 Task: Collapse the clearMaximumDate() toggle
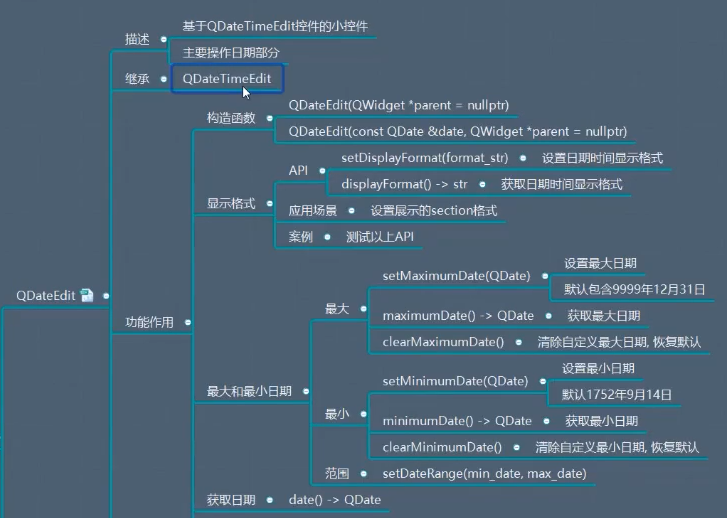pos(519,342)
